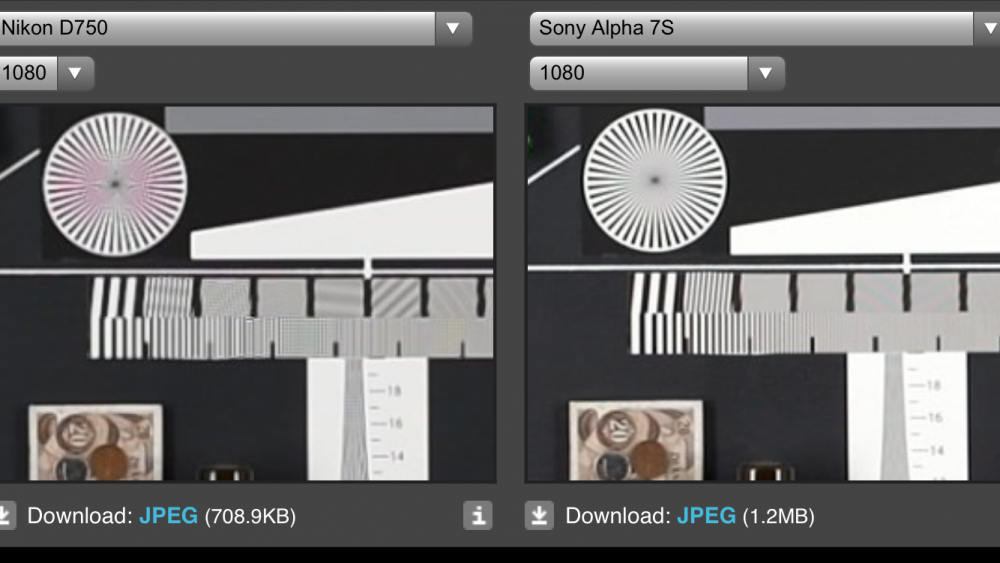The height and width of the screenshot is (563, 1000).
Task: Click the Siemens star in the Nikon image
Action: [x=115, y=183]
